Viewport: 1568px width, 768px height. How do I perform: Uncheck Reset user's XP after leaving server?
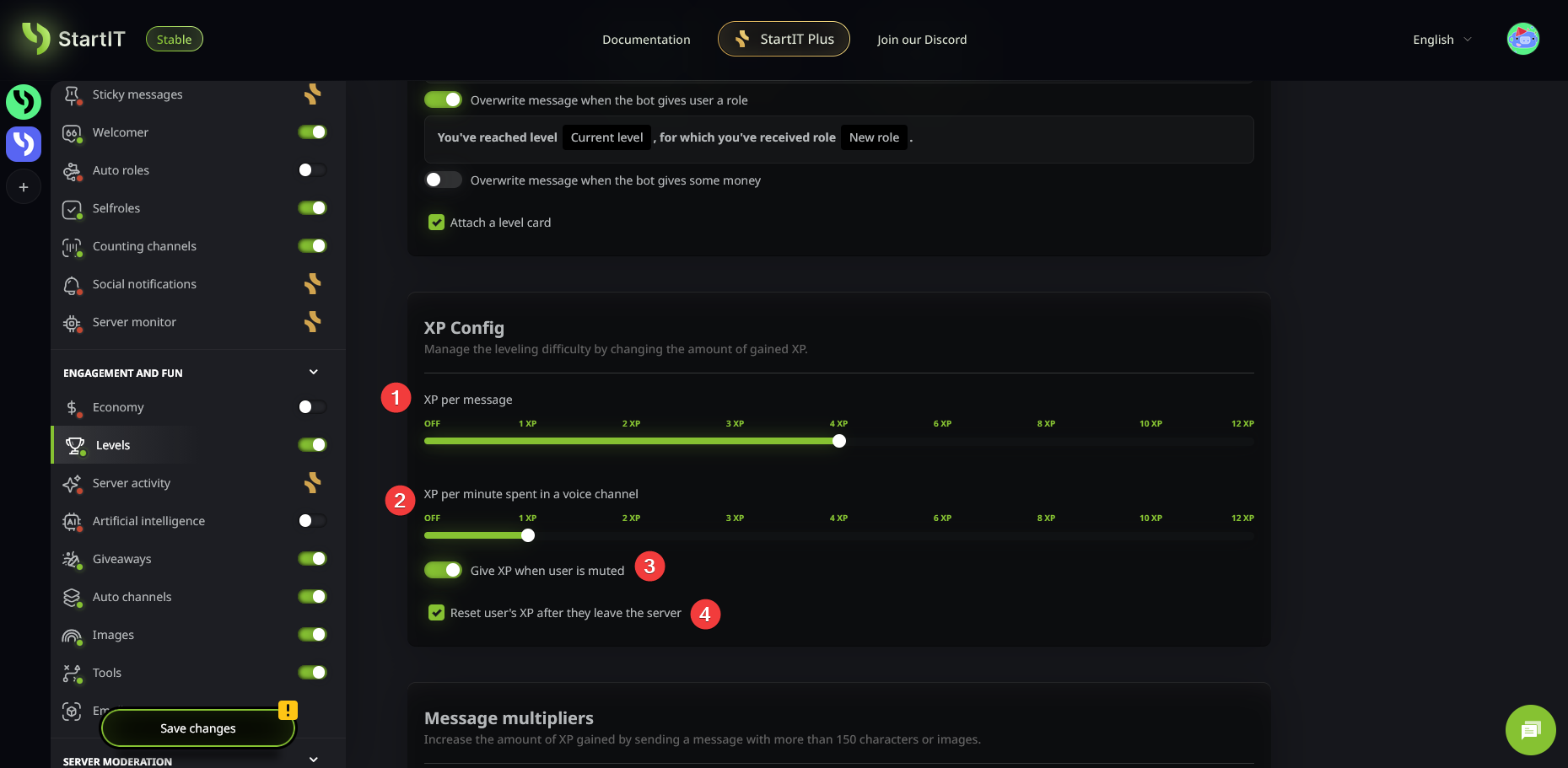(x=436, y=613)
